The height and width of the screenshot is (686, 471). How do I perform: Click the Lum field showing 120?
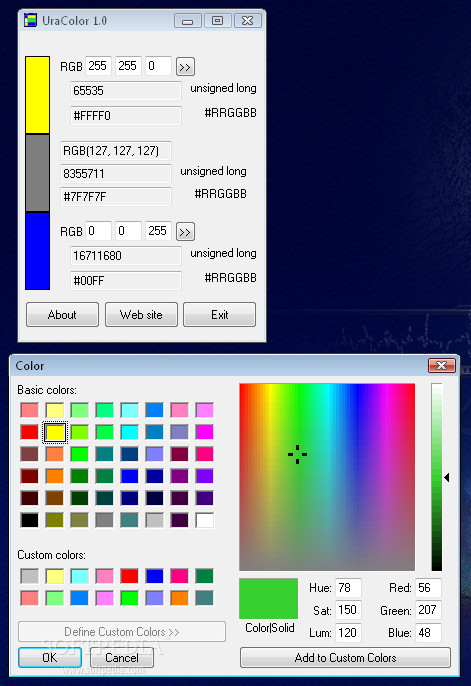[348, 633]
